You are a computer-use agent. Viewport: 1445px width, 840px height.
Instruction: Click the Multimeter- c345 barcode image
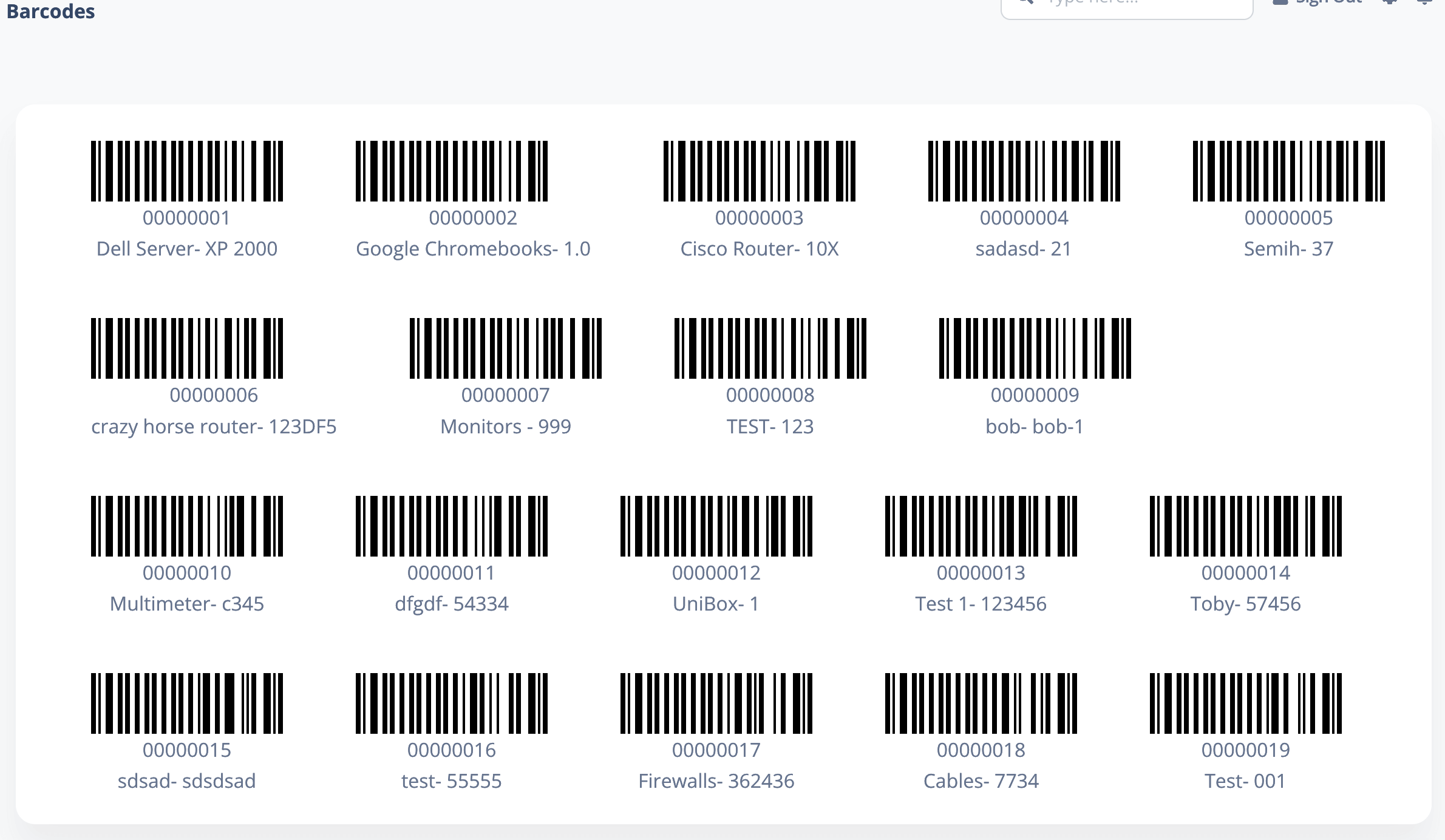click(x=187, y=526)
